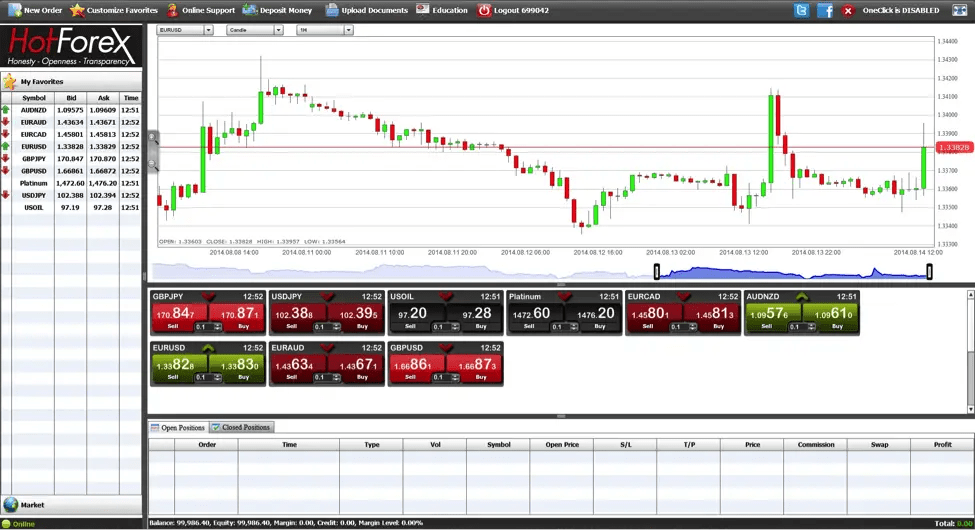The width and height of the screenshot is (975, 530).
Task: Click the USDJPY red down arrow in favorites
Action: [x=6, y=195]
